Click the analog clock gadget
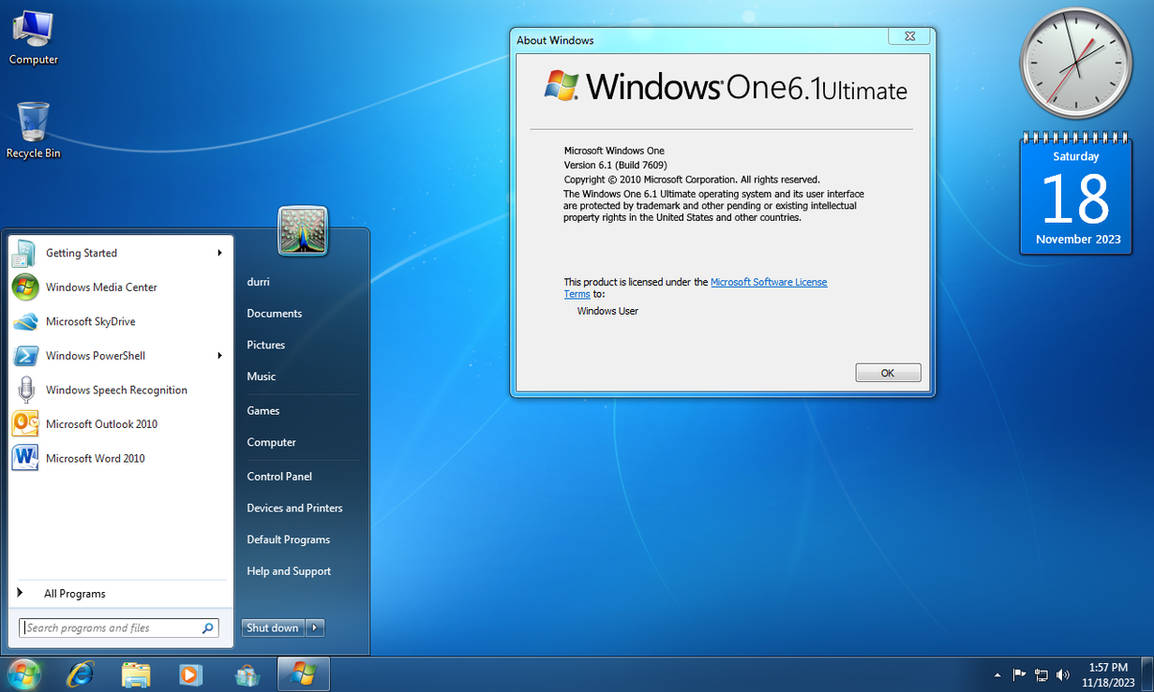 (x=1075, y=63)
